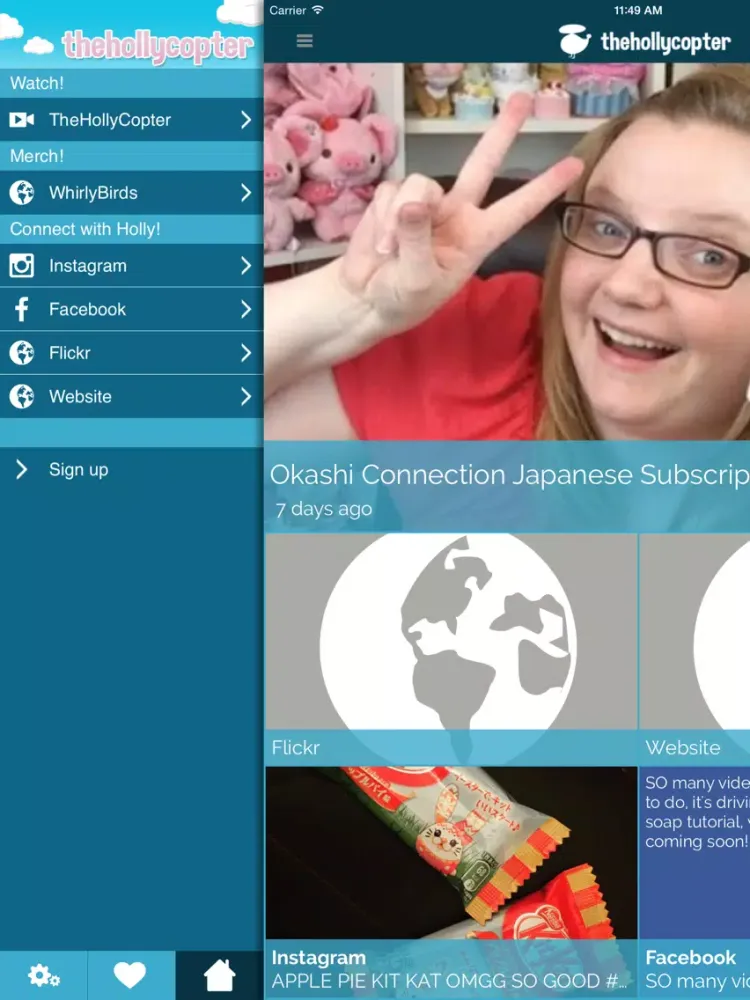Tap the hamburger menu icon
The image size is (750, 1000).
pyautogui.click(x=304, y=41)
